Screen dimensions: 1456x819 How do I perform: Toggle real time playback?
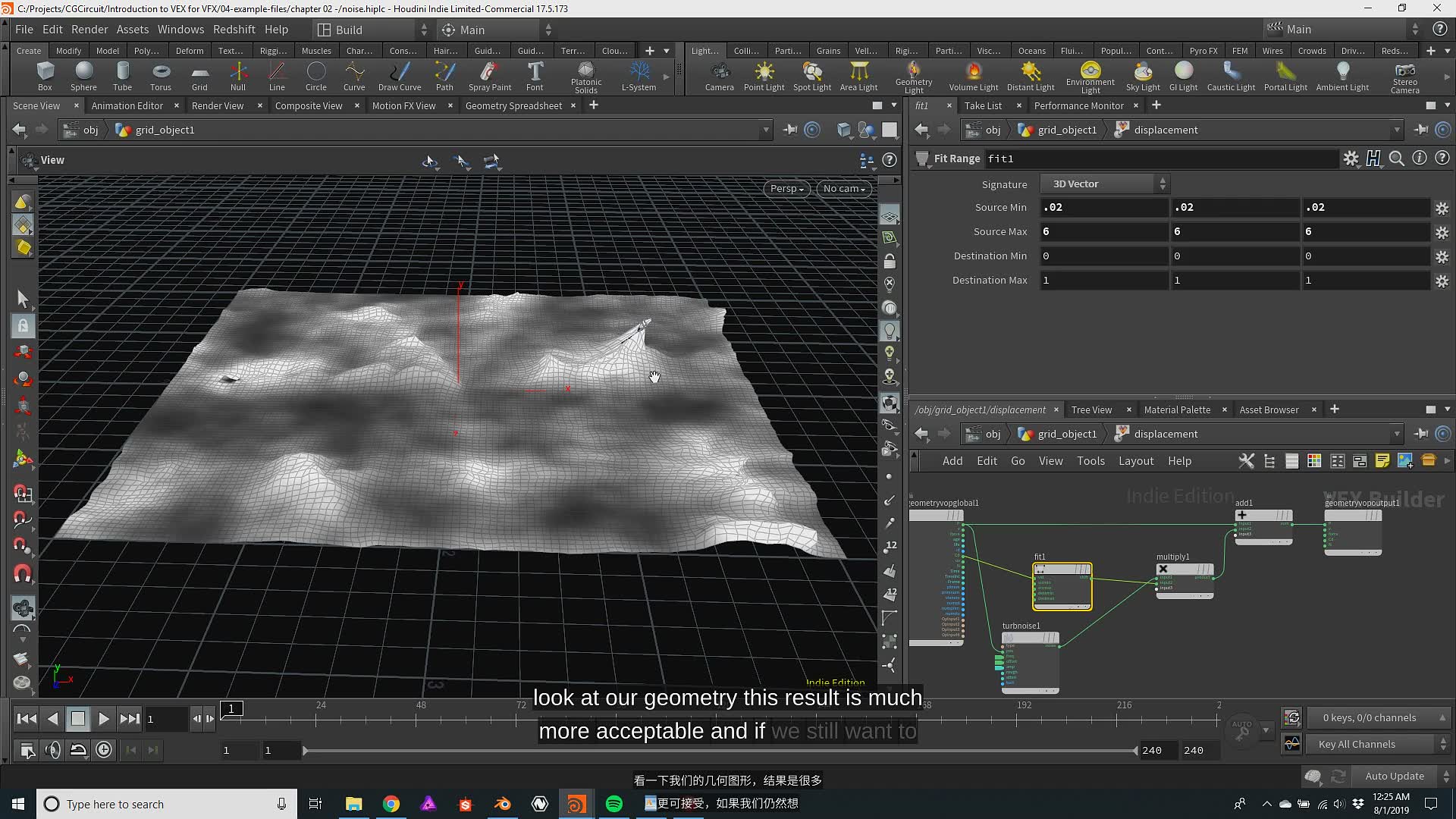pos(104,750)
